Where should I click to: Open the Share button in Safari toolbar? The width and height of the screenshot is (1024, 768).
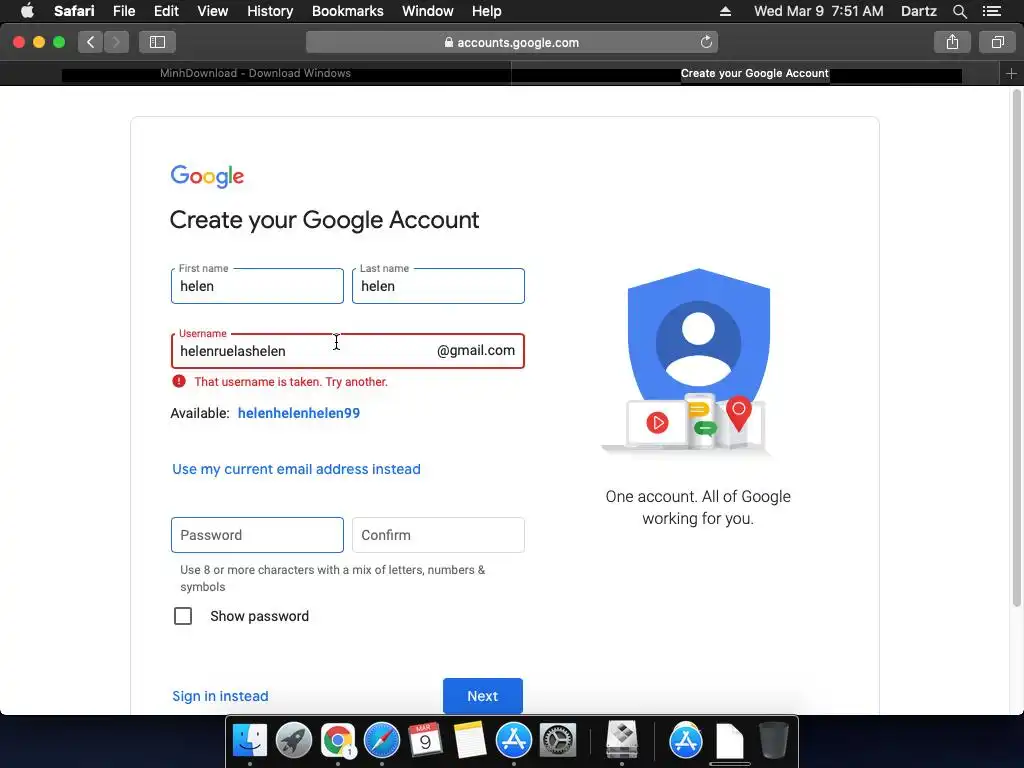click(x=952, y=42)
